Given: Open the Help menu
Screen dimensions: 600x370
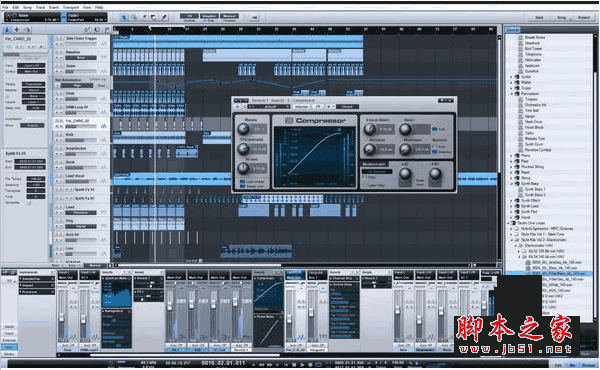Looking at the screenshot, I should [x=99, y=7].
